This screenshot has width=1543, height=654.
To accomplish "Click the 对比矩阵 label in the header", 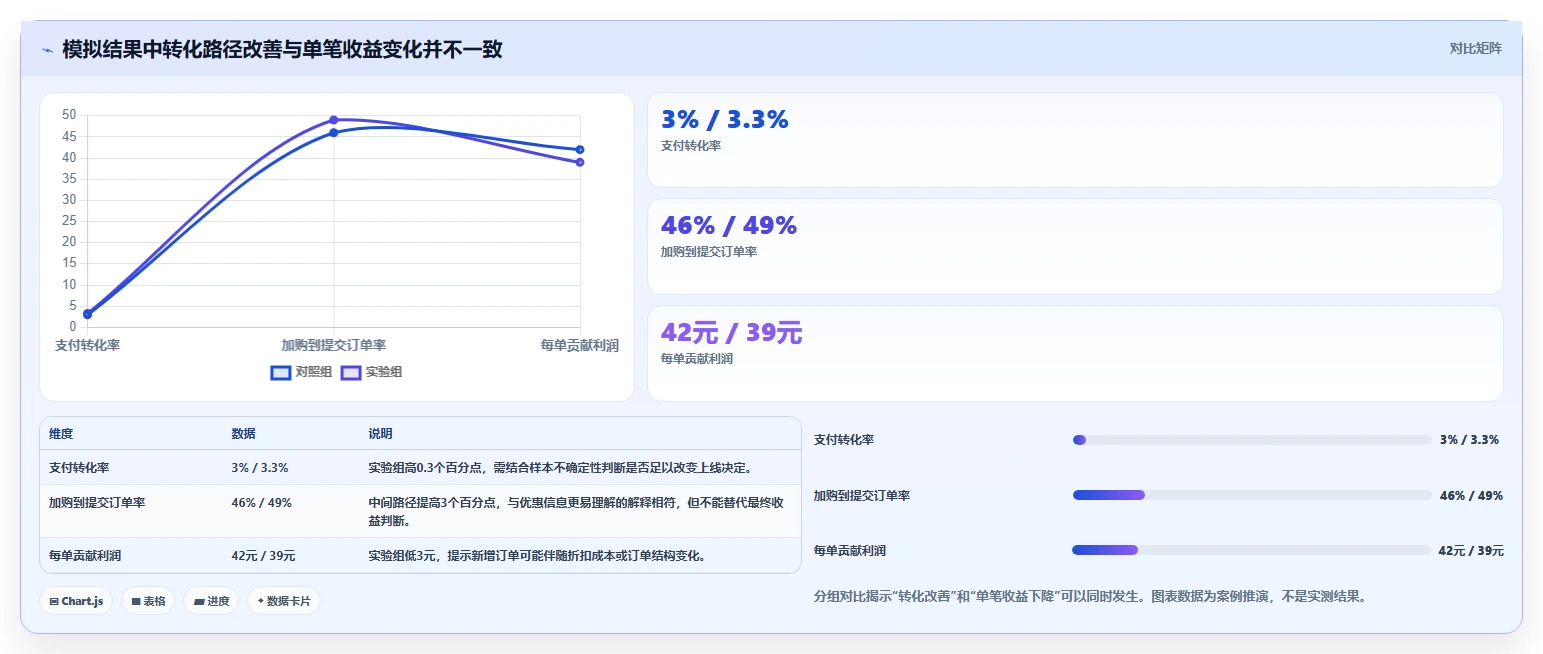I will point(1475,48).
